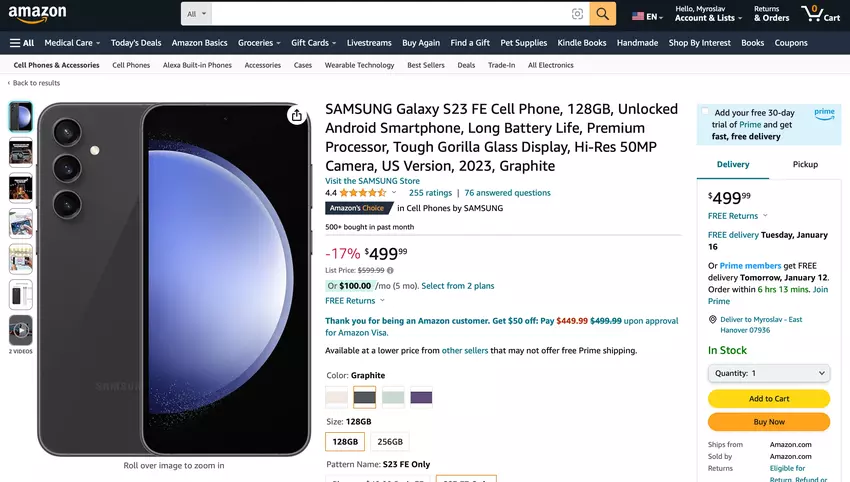
Task: Click the List Price info icon
Action: click(x=391, y=270)
